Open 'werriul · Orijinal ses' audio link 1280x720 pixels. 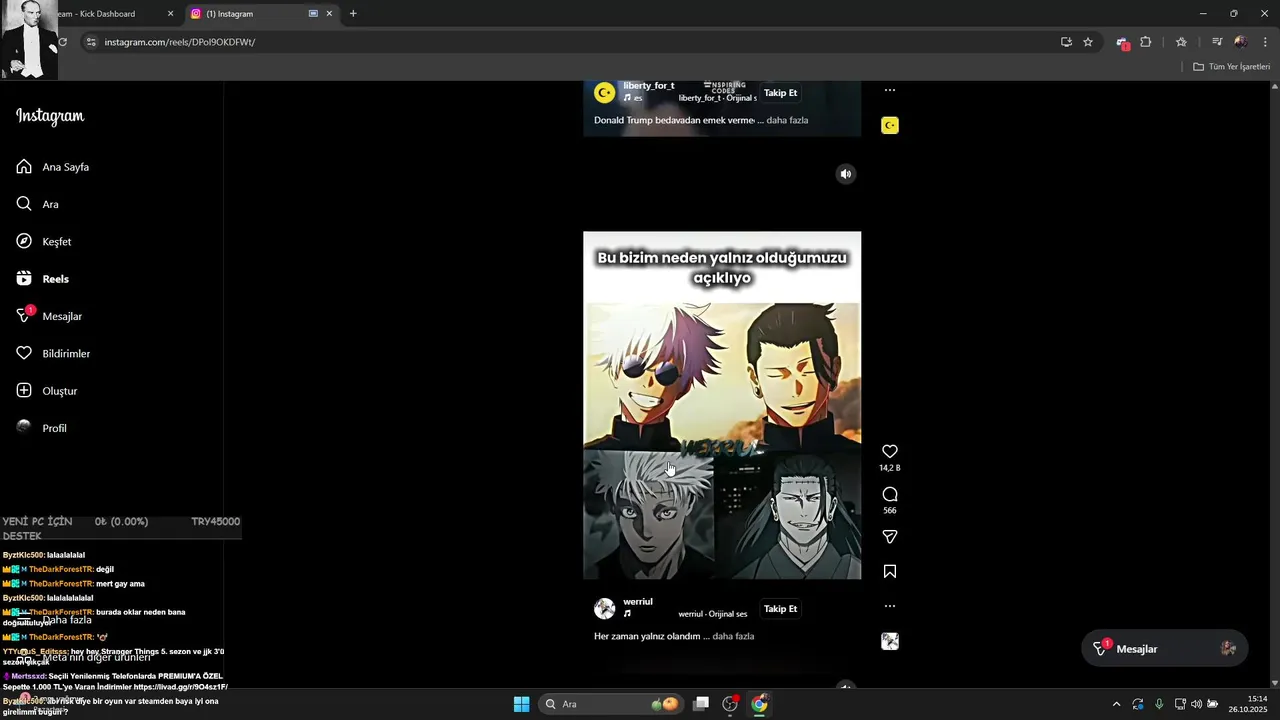click(x=712, y=614)
